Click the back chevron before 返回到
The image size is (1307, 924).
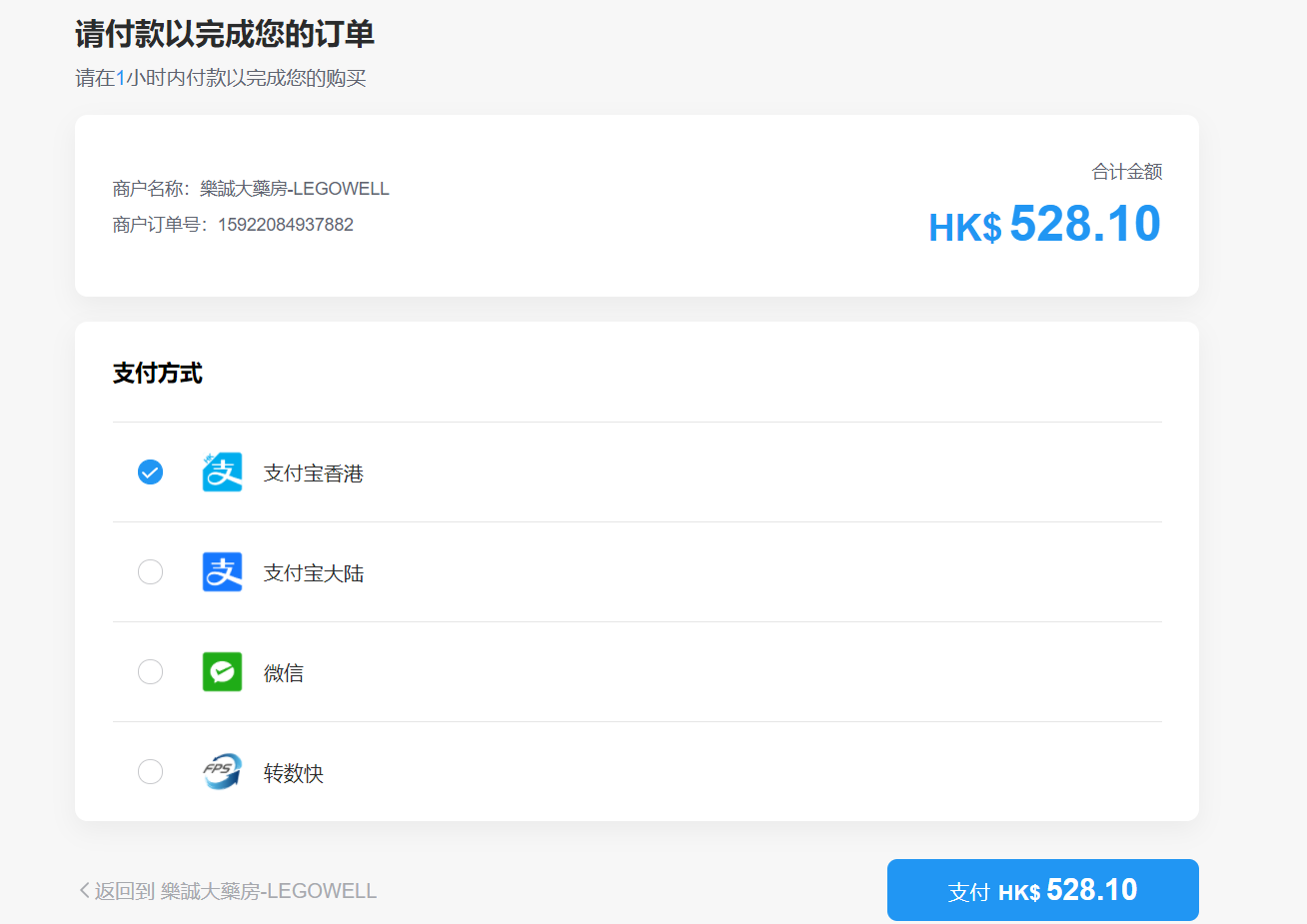pos(84,890)
